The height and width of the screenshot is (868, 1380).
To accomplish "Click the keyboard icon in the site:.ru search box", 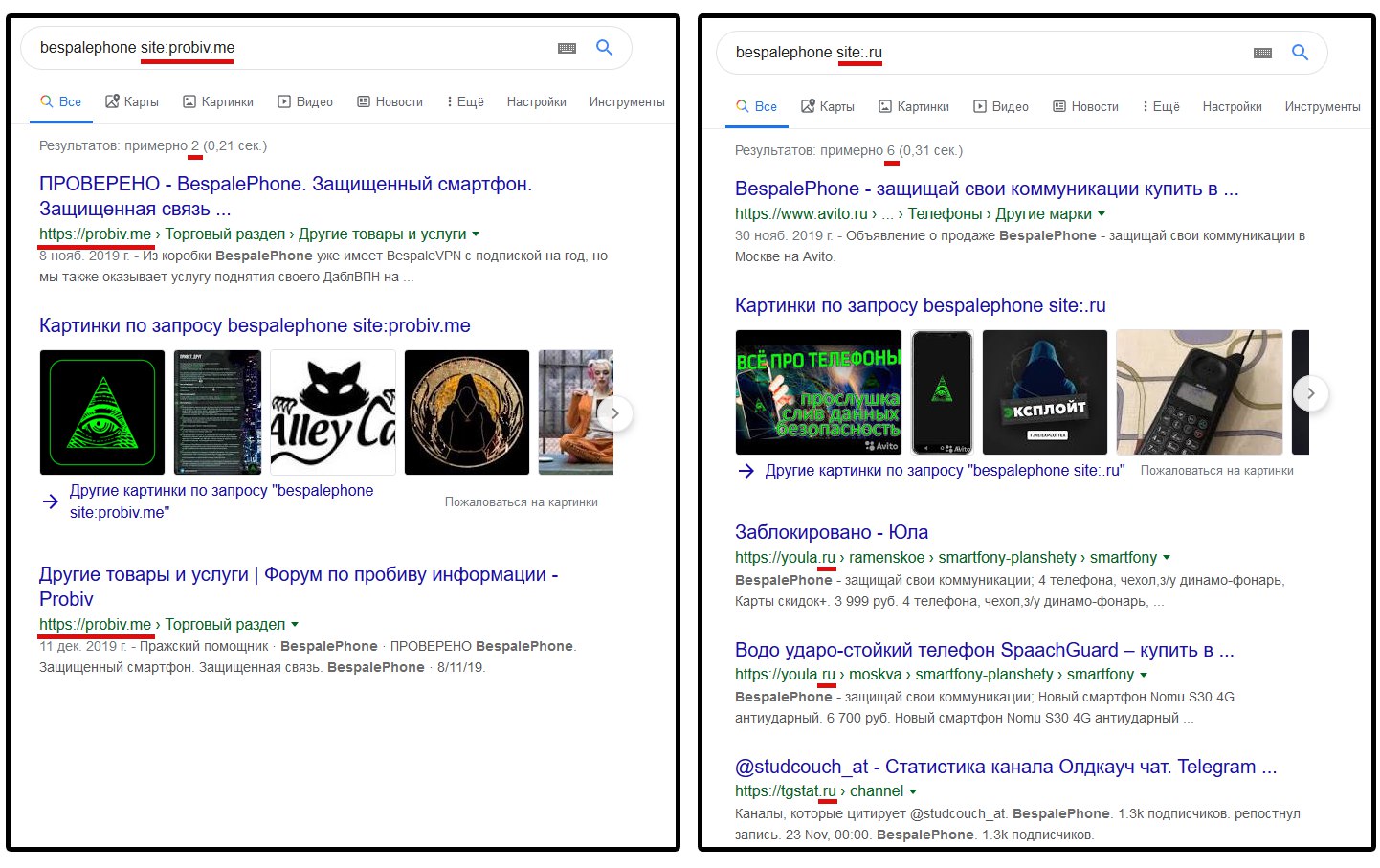I will click(x=1262, y=53).
